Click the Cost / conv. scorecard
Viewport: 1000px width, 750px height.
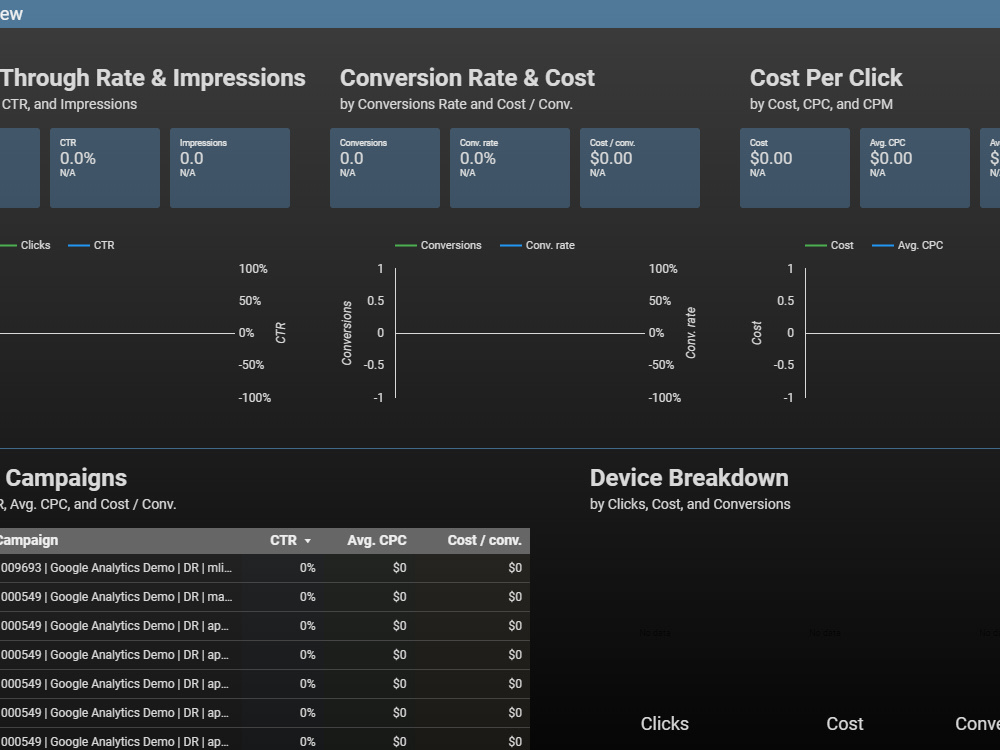coord(640,168)
